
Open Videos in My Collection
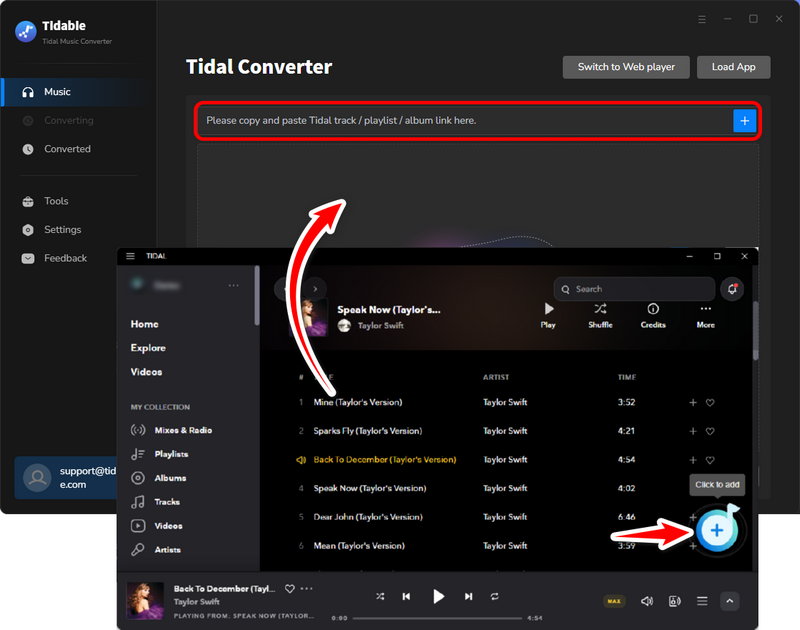[x=157, y=526]
